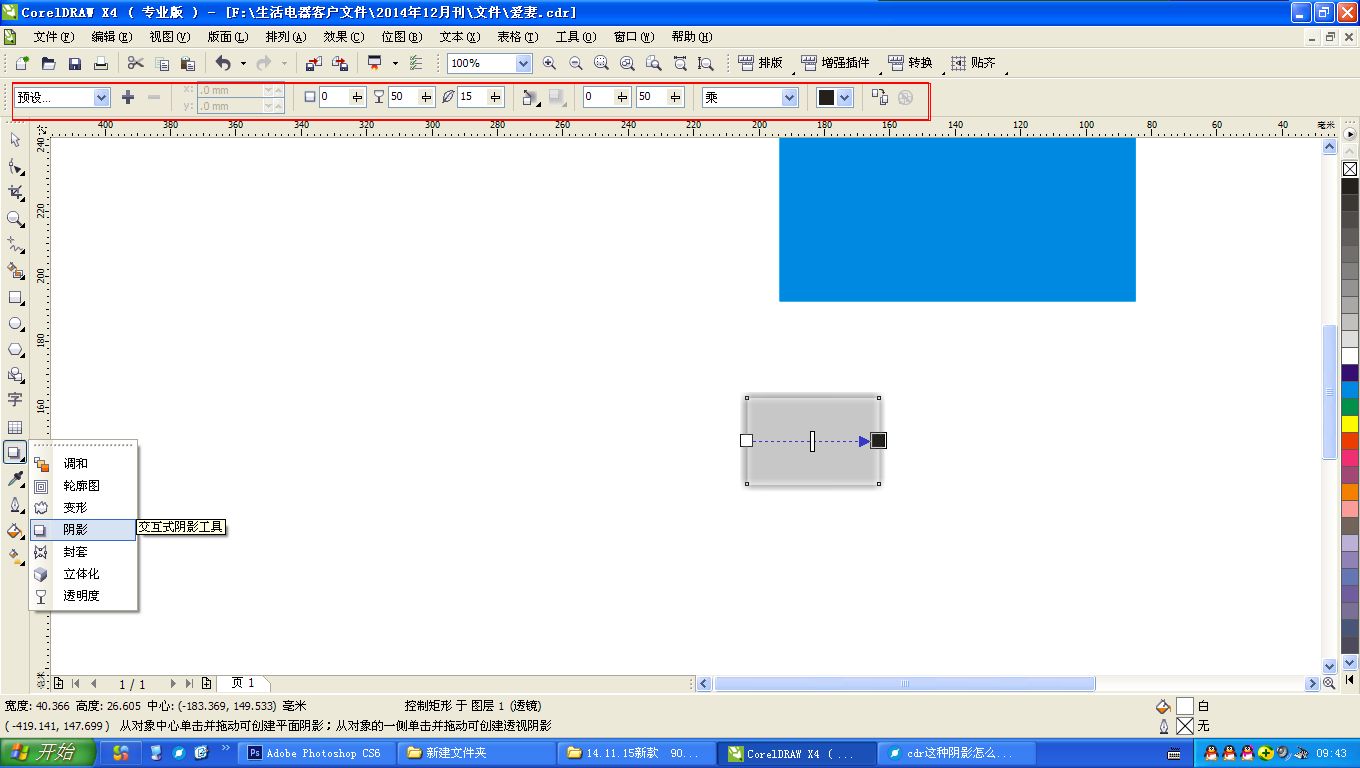Click the Paste clipboard icon

pyautogui.click(x=188, y=63)
